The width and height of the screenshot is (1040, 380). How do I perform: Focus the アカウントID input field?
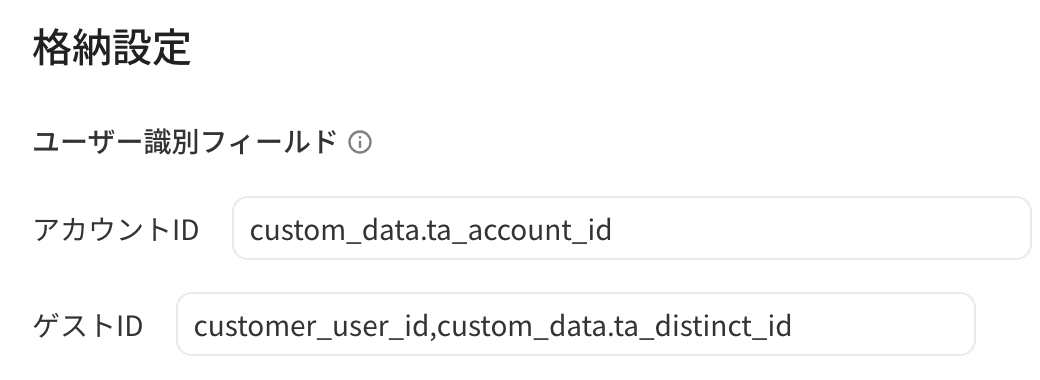point(631,228)
